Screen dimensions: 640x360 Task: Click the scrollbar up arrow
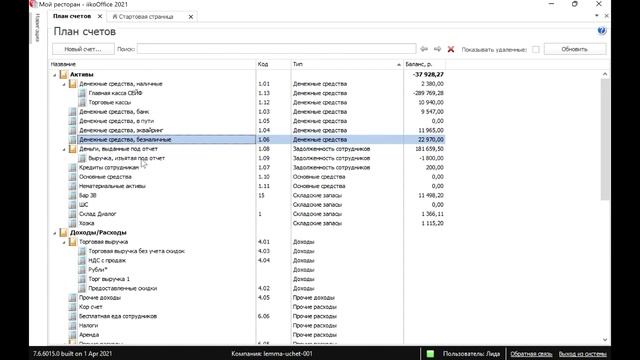[605, 74]
